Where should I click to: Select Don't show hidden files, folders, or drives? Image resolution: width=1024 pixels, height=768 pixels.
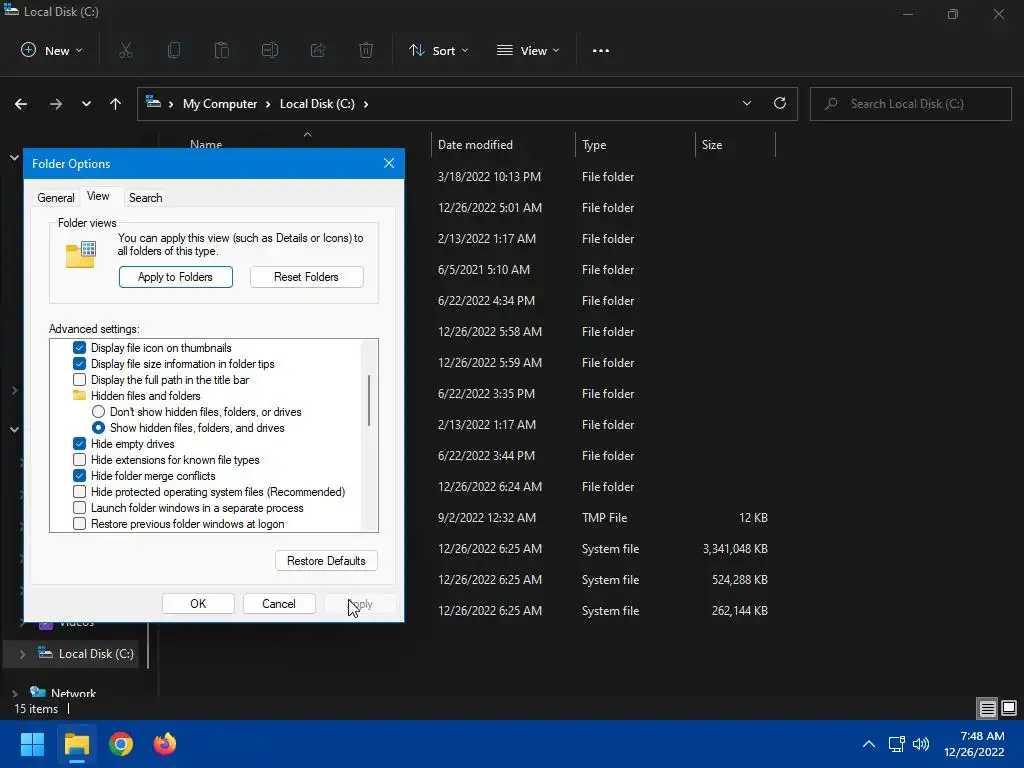(x=98, y=411)
